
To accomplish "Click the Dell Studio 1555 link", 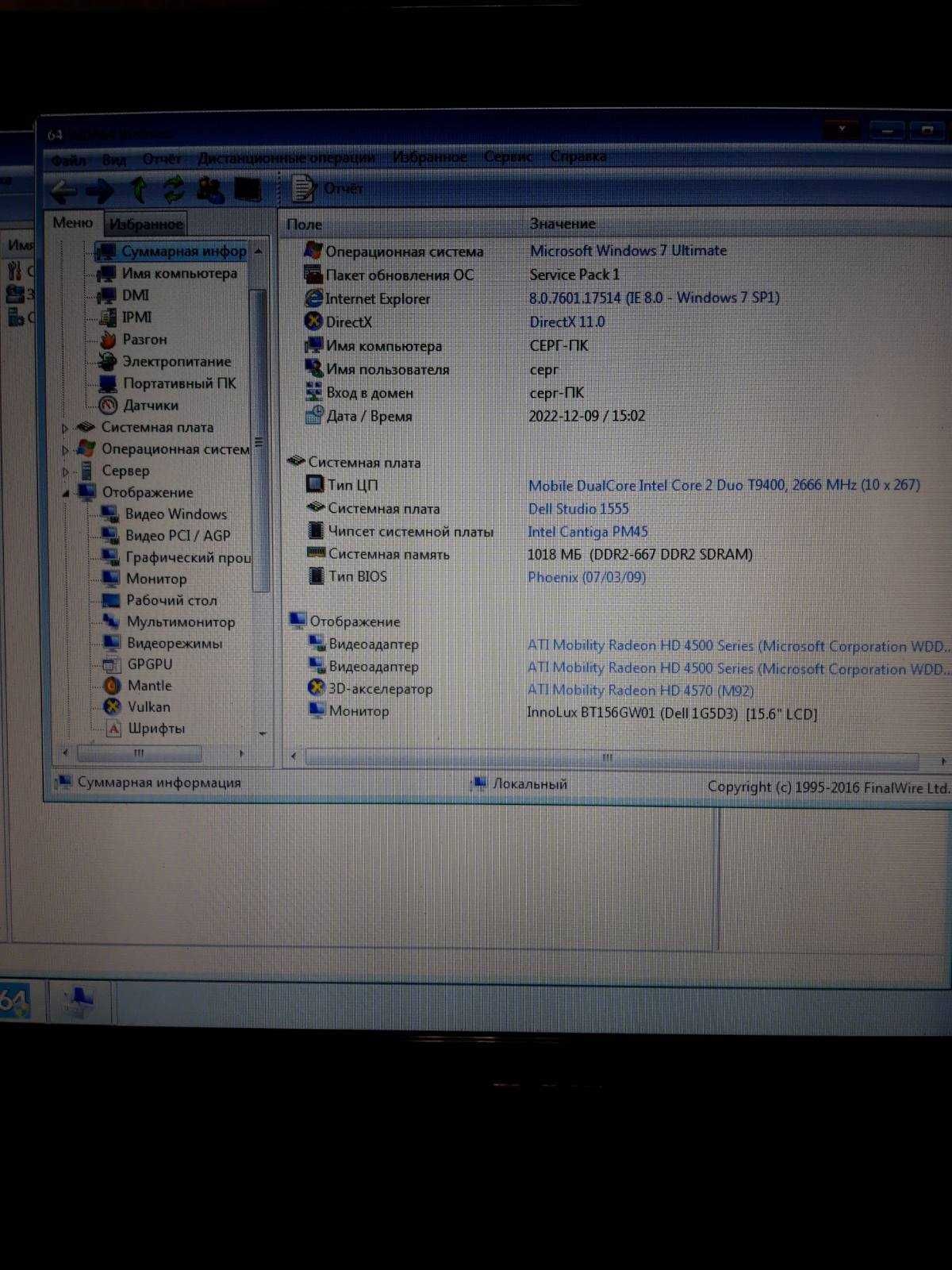I will click(x=578, y=509).
